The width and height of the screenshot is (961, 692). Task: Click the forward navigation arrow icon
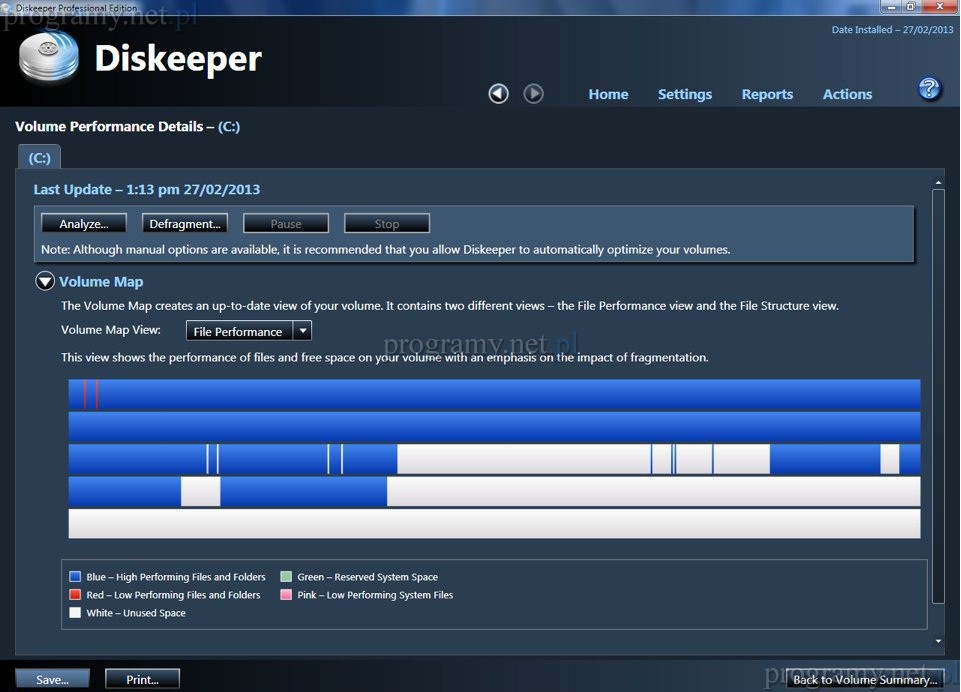[534, 94]
